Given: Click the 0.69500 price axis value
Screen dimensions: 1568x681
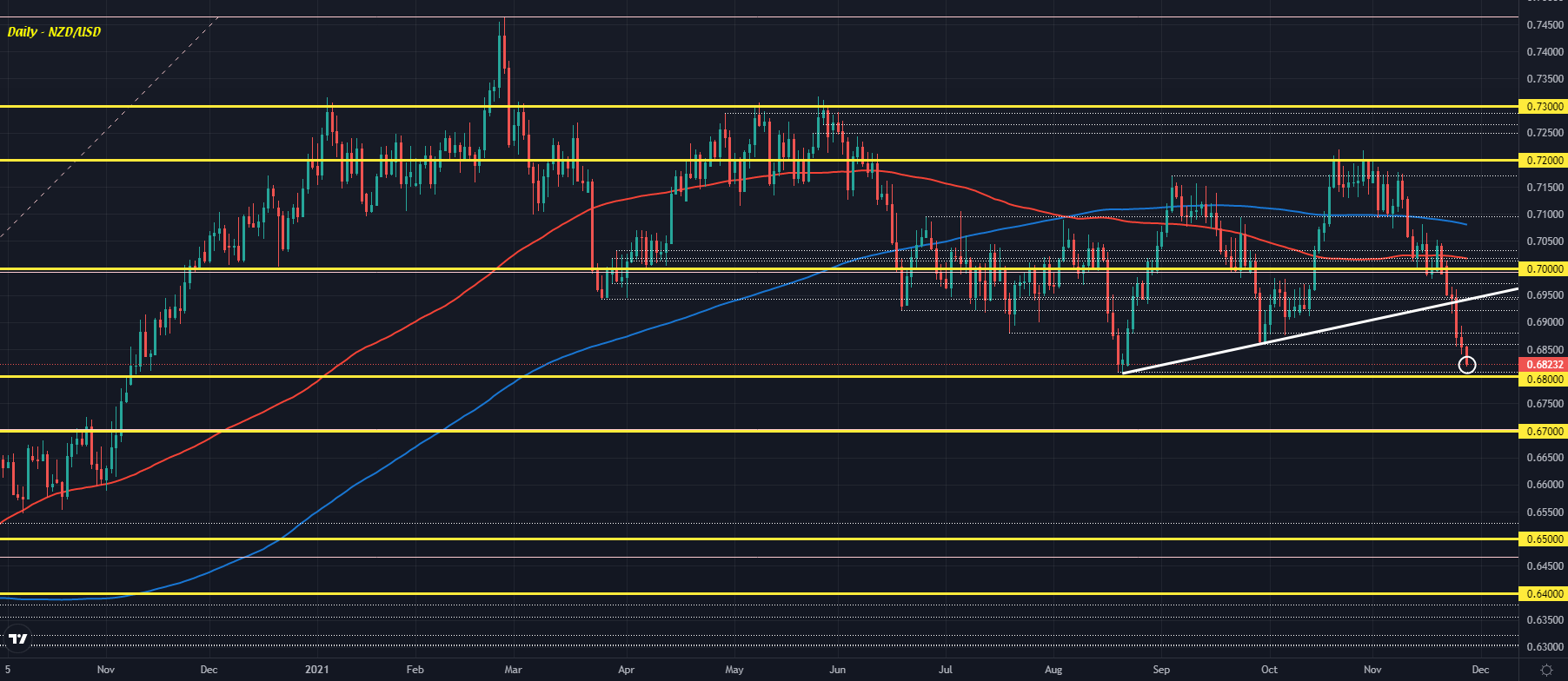Looking at the screenshot, I should click(1545, 295).
